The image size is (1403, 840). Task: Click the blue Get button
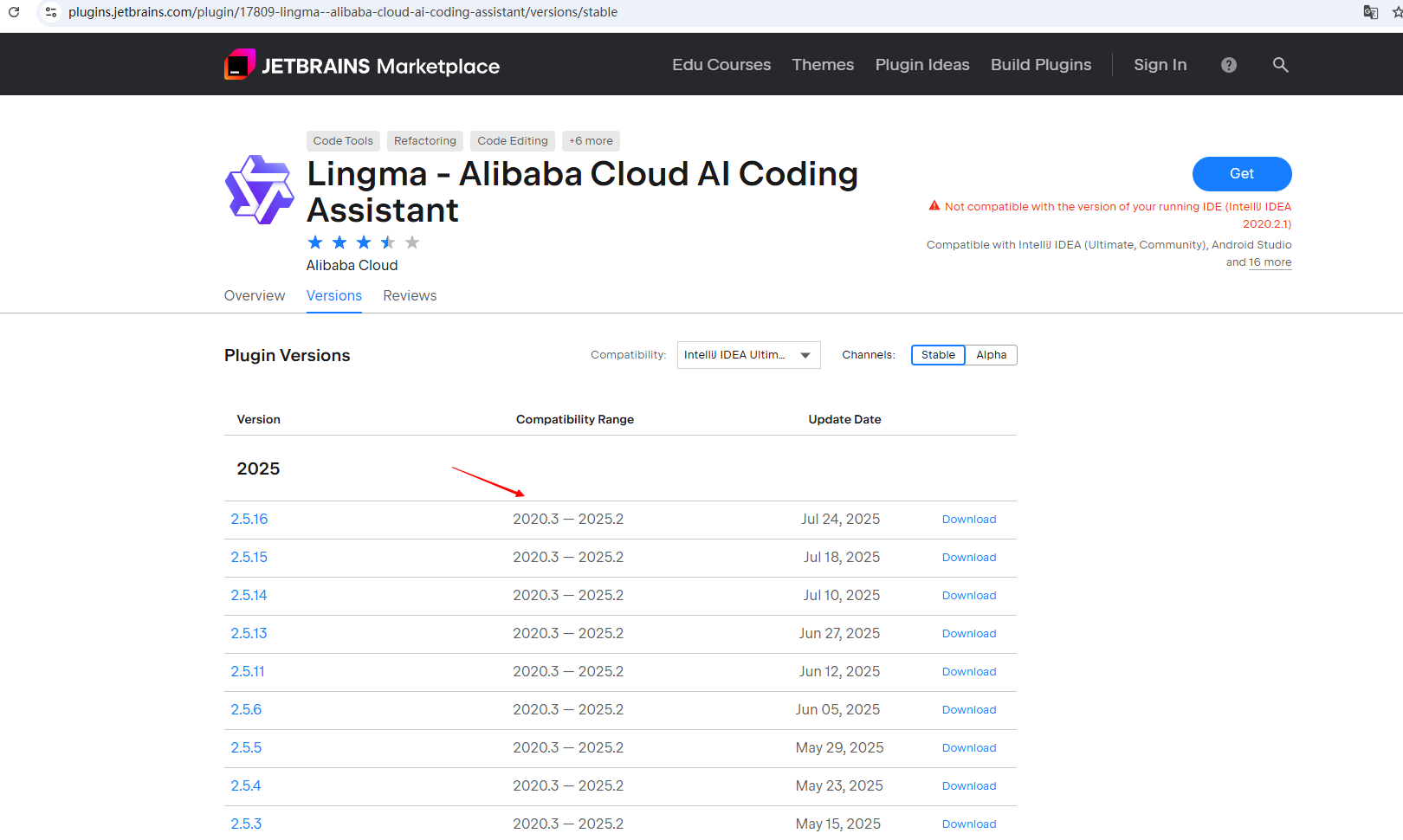(1242, 174)
